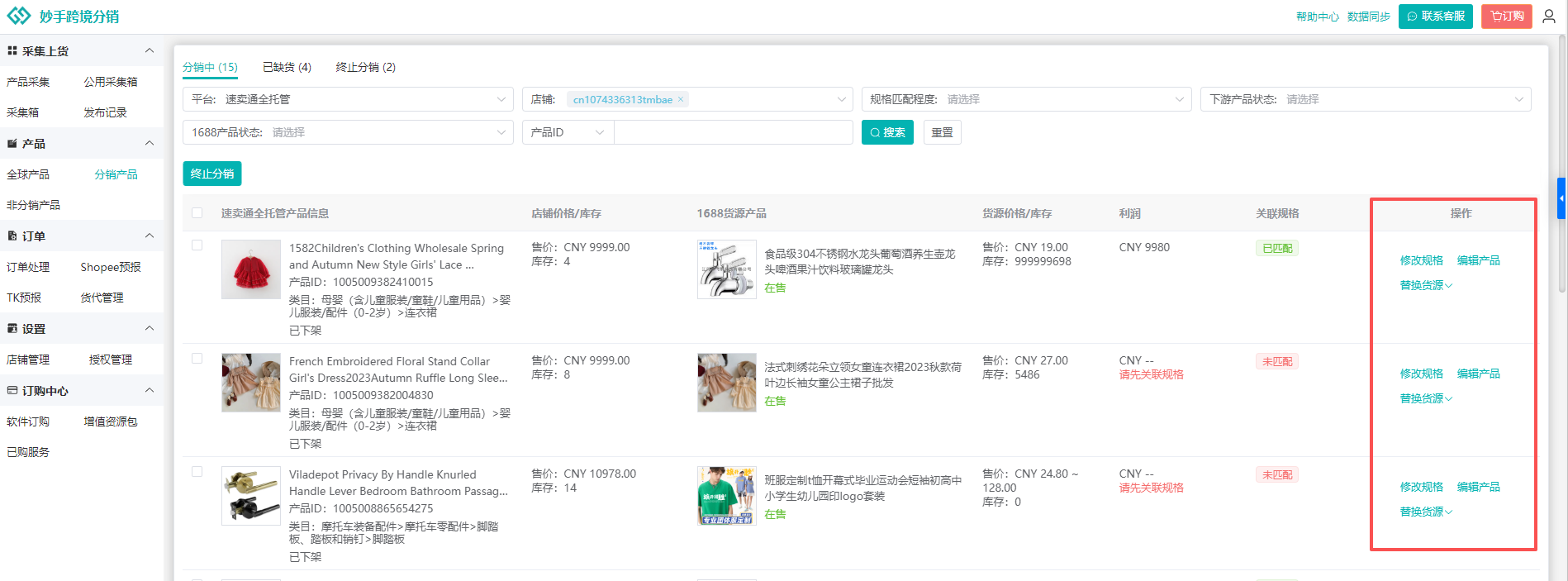This screenshot has height=581, width=1568.
Task: Switch to the 已缺货 (4) tab
Action: click(x=287, y=67)
